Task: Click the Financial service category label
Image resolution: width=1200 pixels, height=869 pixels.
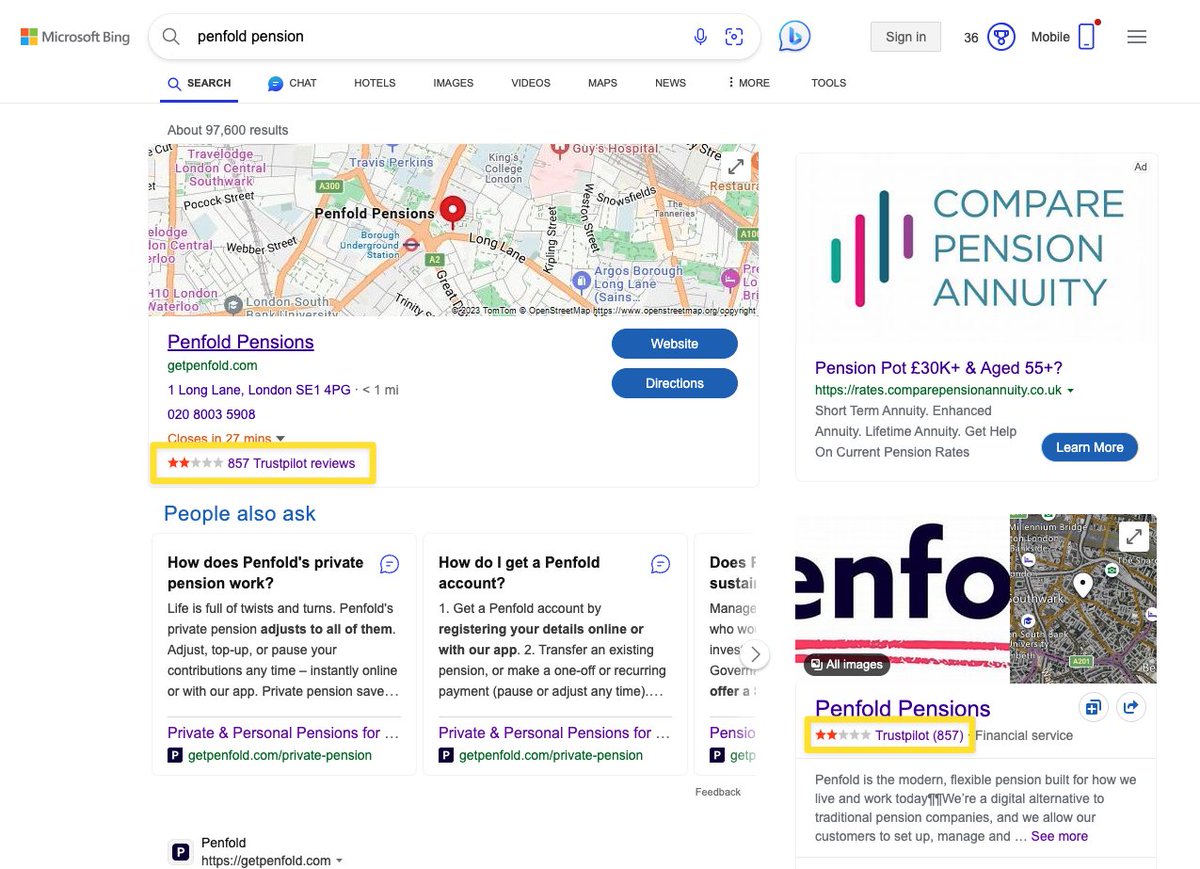Action: coord(1024,735)
